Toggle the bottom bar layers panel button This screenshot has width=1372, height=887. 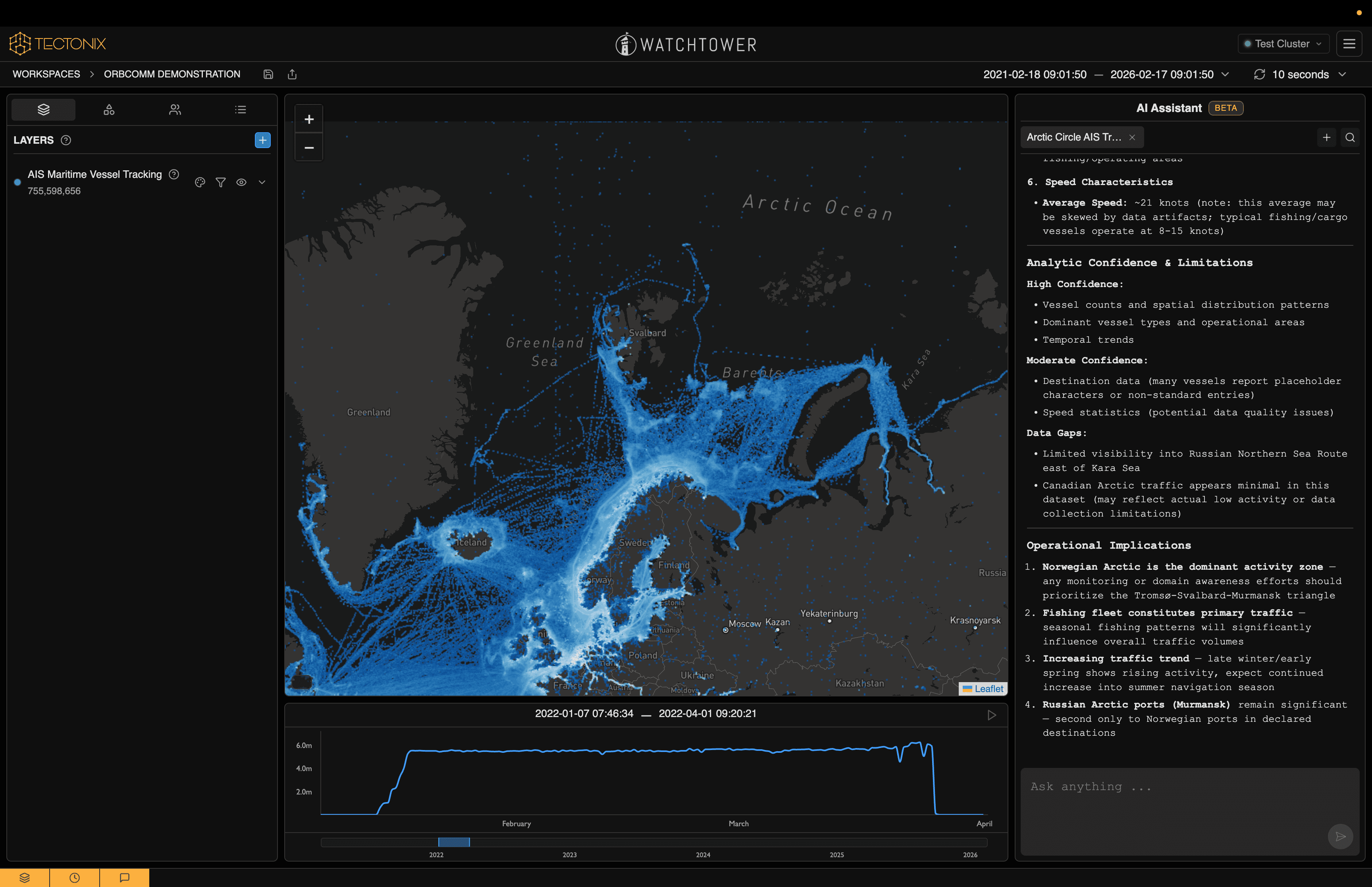point(25,878)
